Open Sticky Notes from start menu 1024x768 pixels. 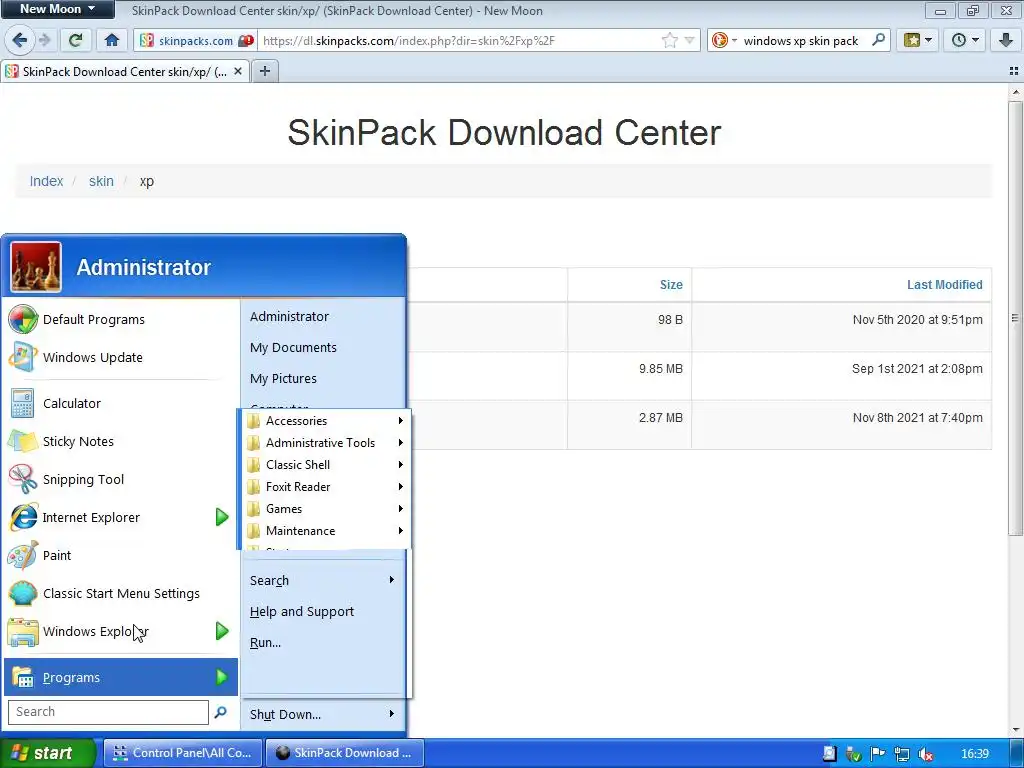click(121, 441)
